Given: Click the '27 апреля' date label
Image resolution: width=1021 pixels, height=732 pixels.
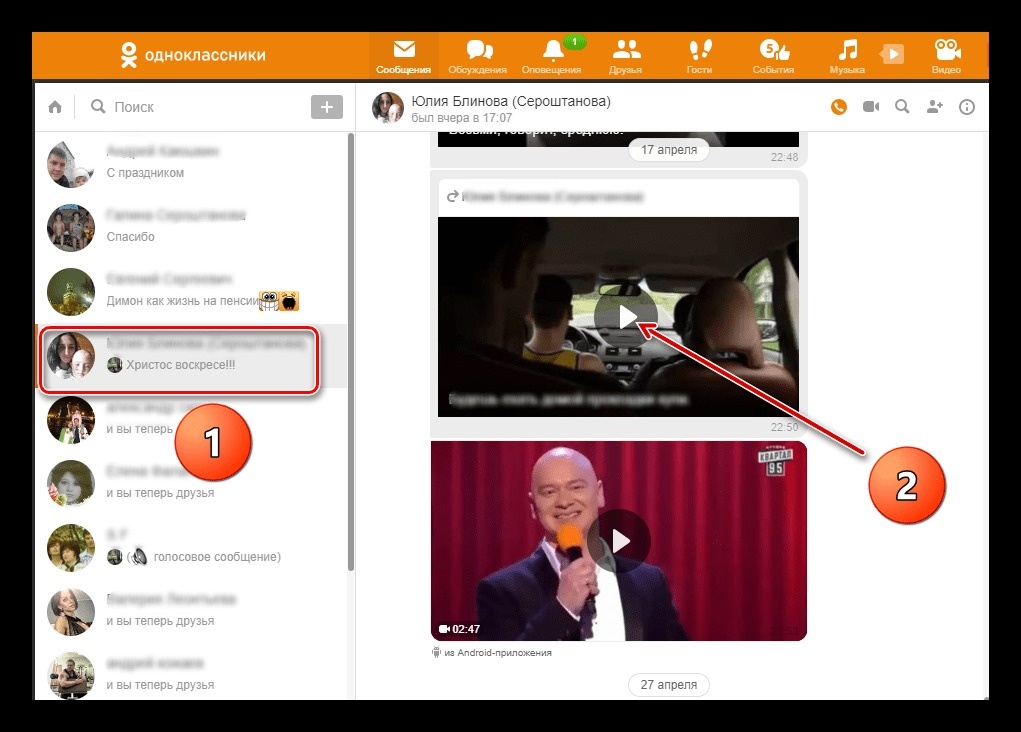Looking at the screenshot, I should [669, 684].
